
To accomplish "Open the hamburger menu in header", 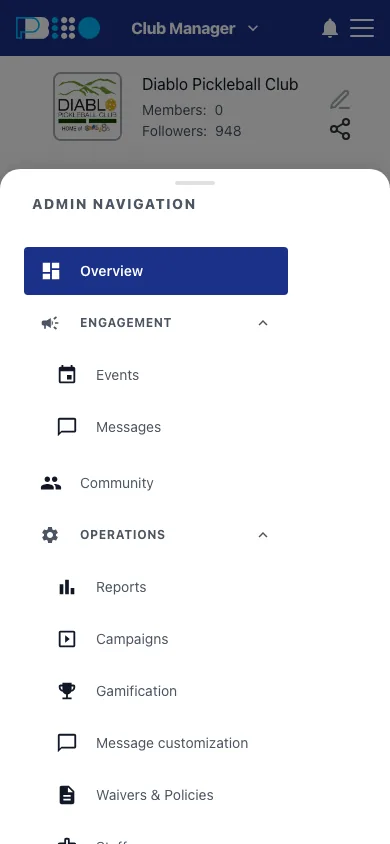I will point(362,28).
